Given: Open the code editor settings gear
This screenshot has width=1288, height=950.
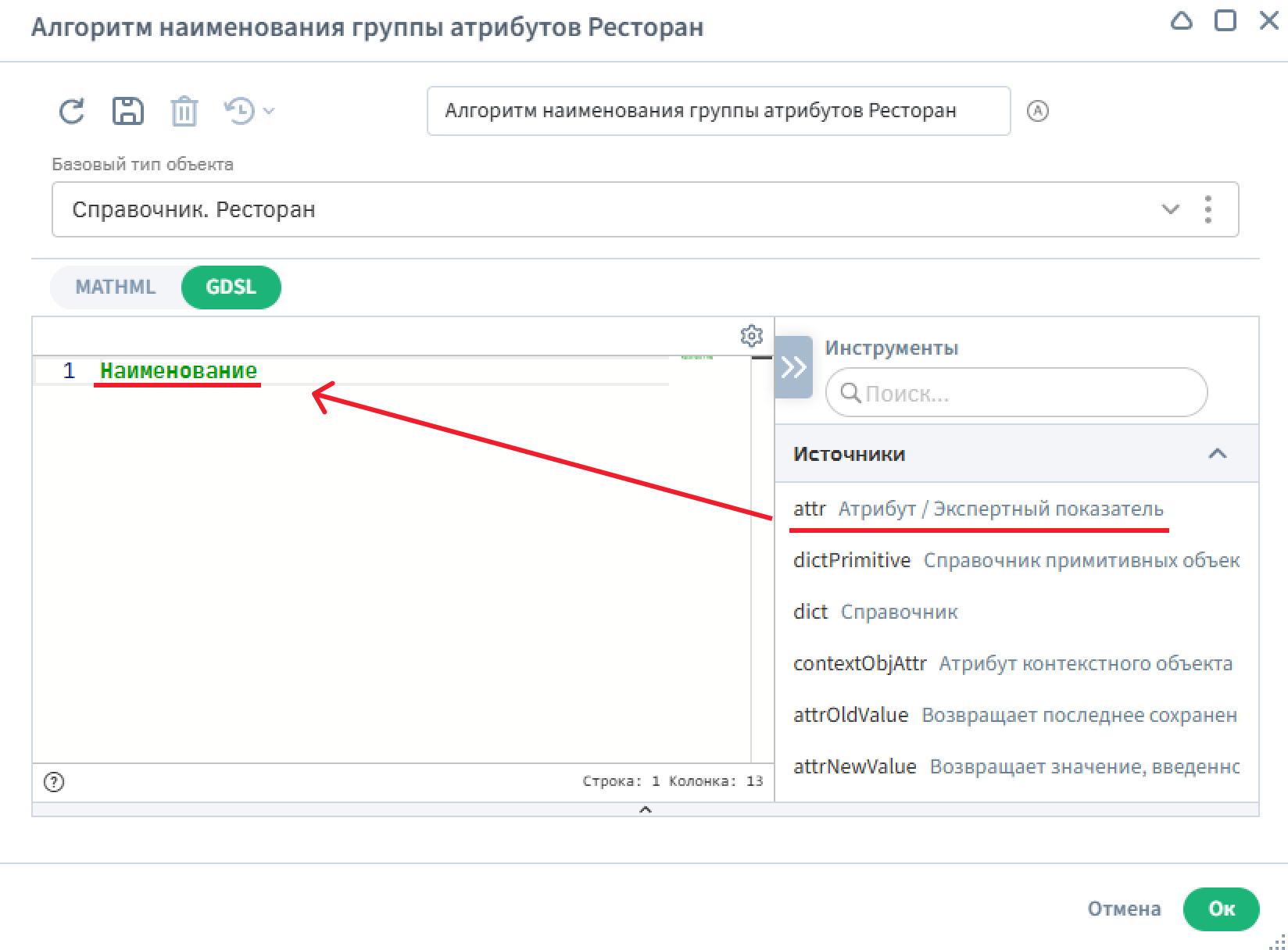Looking at the screenshot, I should (751, 336).
